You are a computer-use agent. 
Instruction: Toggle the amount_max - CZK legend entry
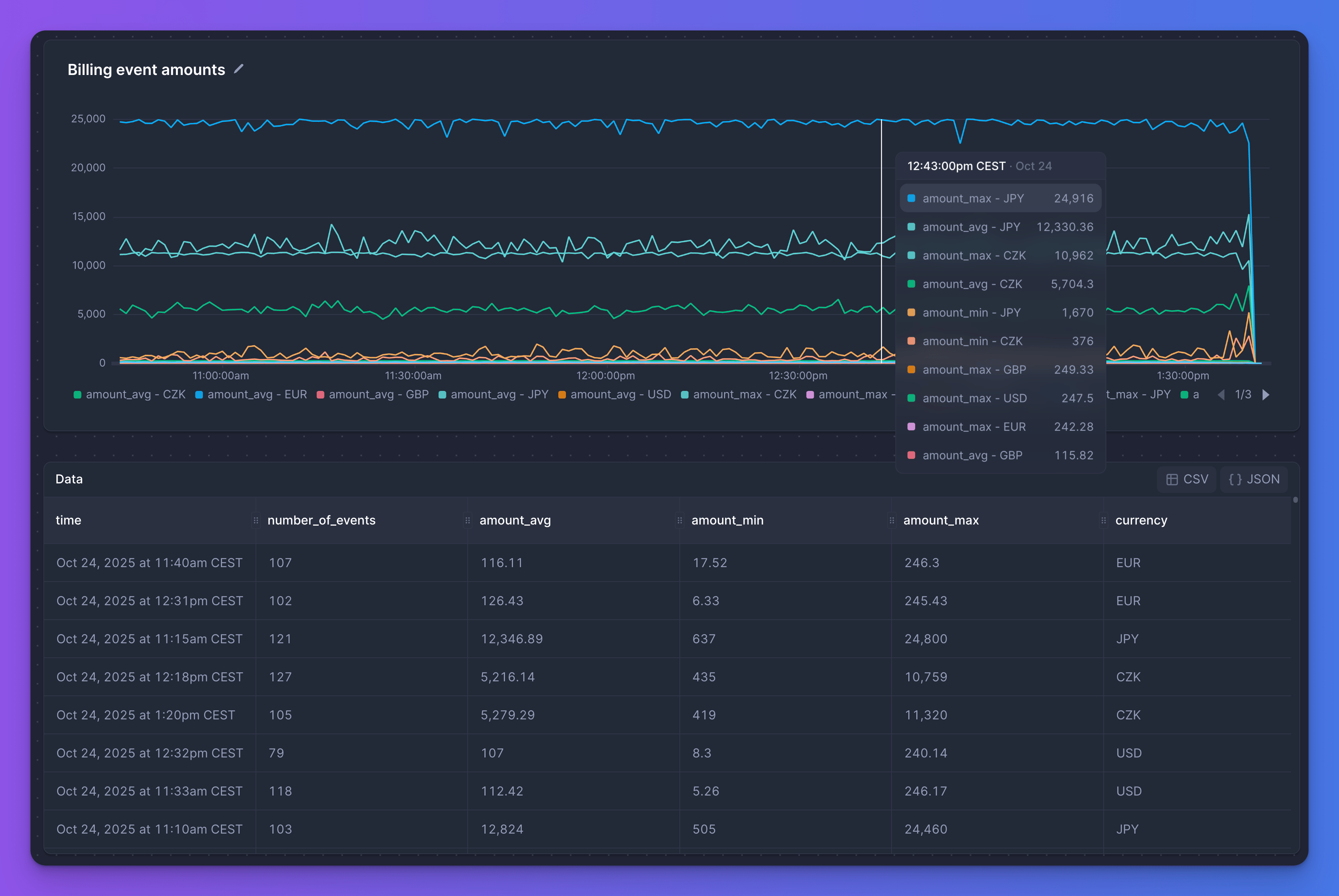744,394
